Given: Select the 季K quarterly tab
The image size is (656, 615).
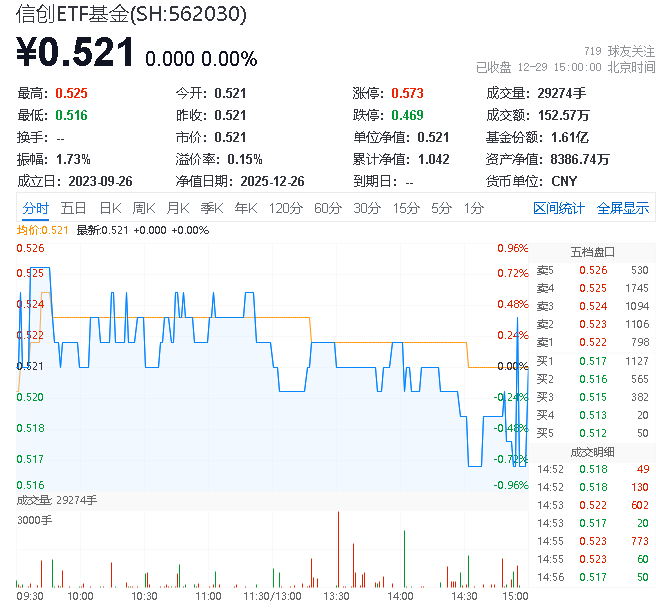Looking at the screenshot, I should [x=211, y=208].
